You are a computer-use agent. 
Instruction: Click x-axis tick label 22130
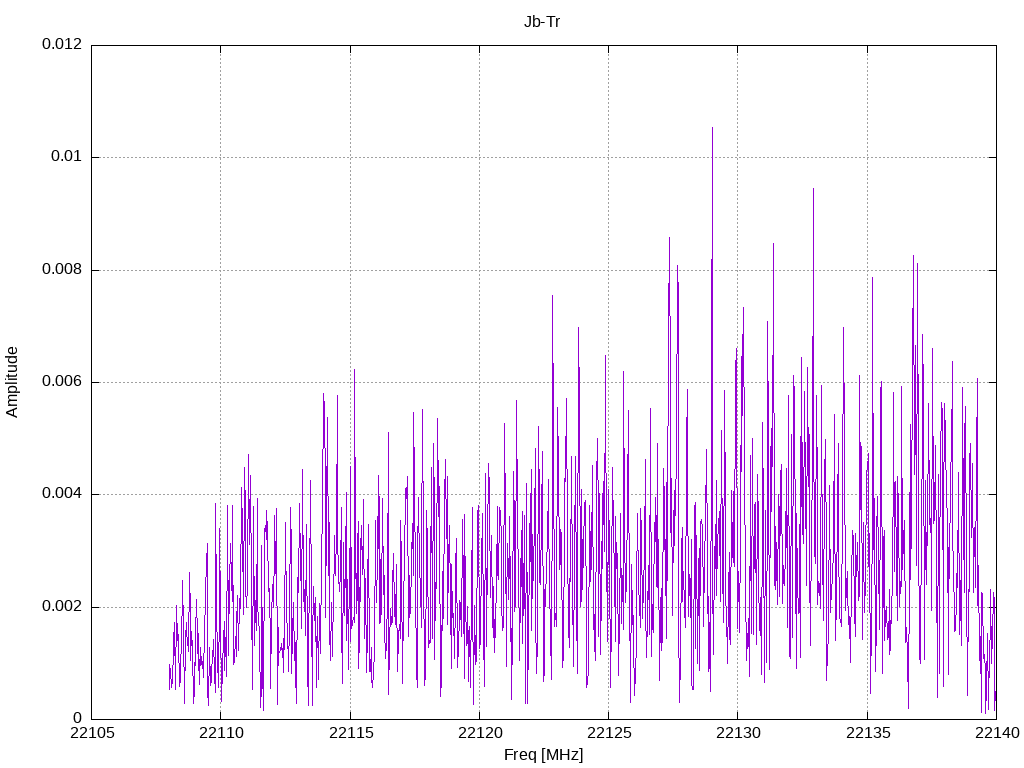pyautogui.click(x=738, y=733)
